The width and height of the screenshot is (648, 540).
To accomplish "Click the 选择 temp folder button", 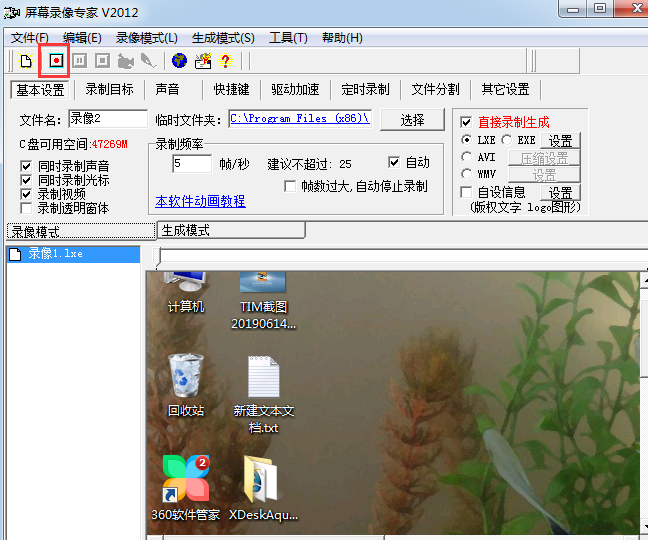I will pos(412,120).
